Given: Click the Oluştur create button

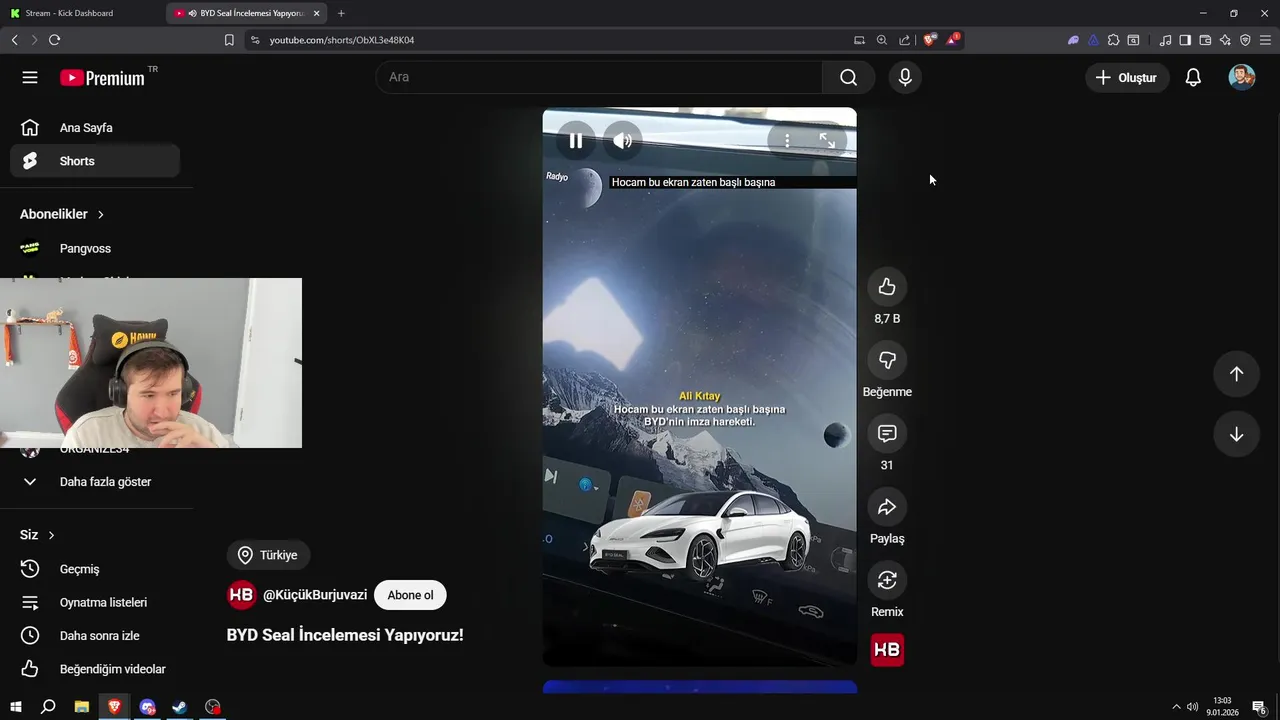Looking at the screenshot, I should tap(1127, 77).
